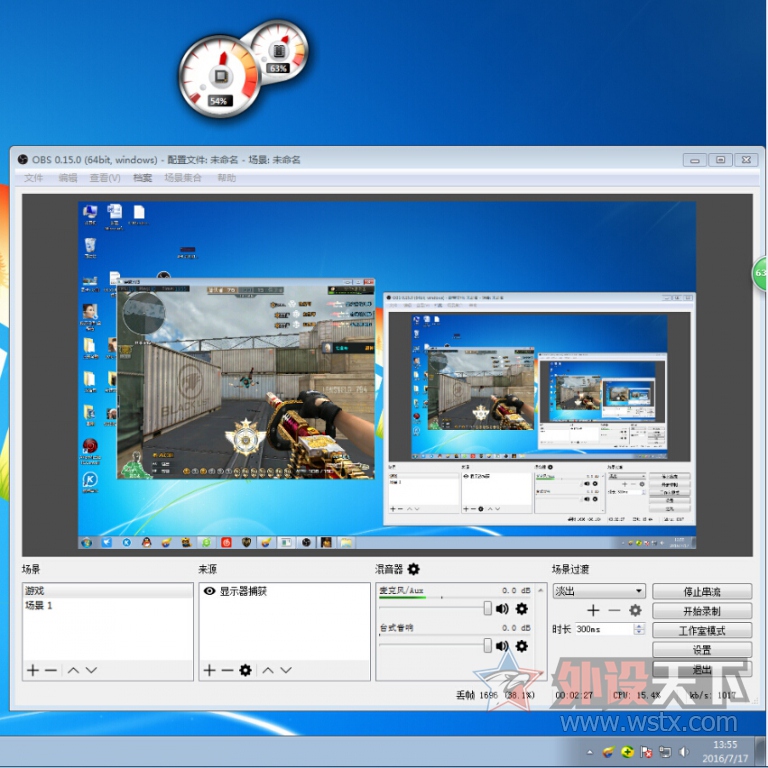Click the kb/s 1017 bitrate status
The width and height of the screenshot is (768, 768).
[713, 695]
